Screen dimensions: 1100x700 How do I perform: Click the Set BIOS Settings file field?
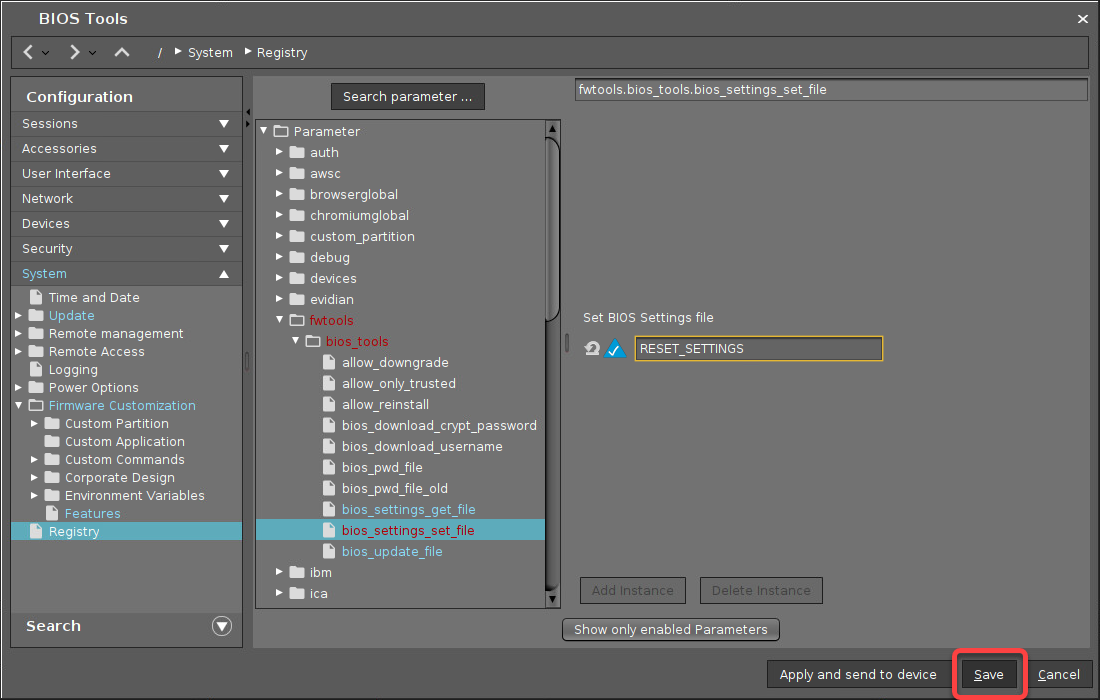pyautogui.click(x=758, y=349)
